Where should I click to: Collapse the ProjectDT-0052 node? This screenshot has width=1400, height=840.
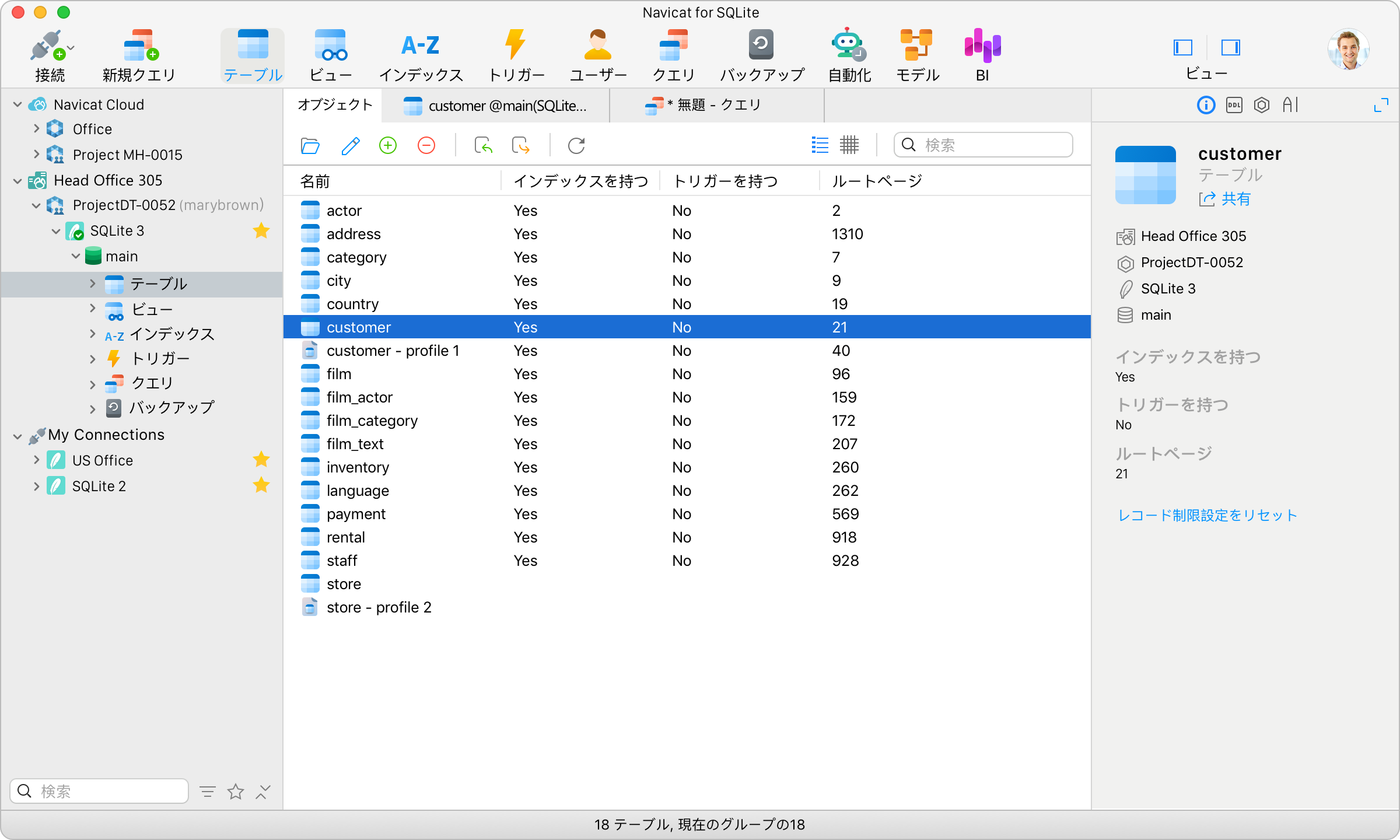pyautogui.click(x=36, y=205)
